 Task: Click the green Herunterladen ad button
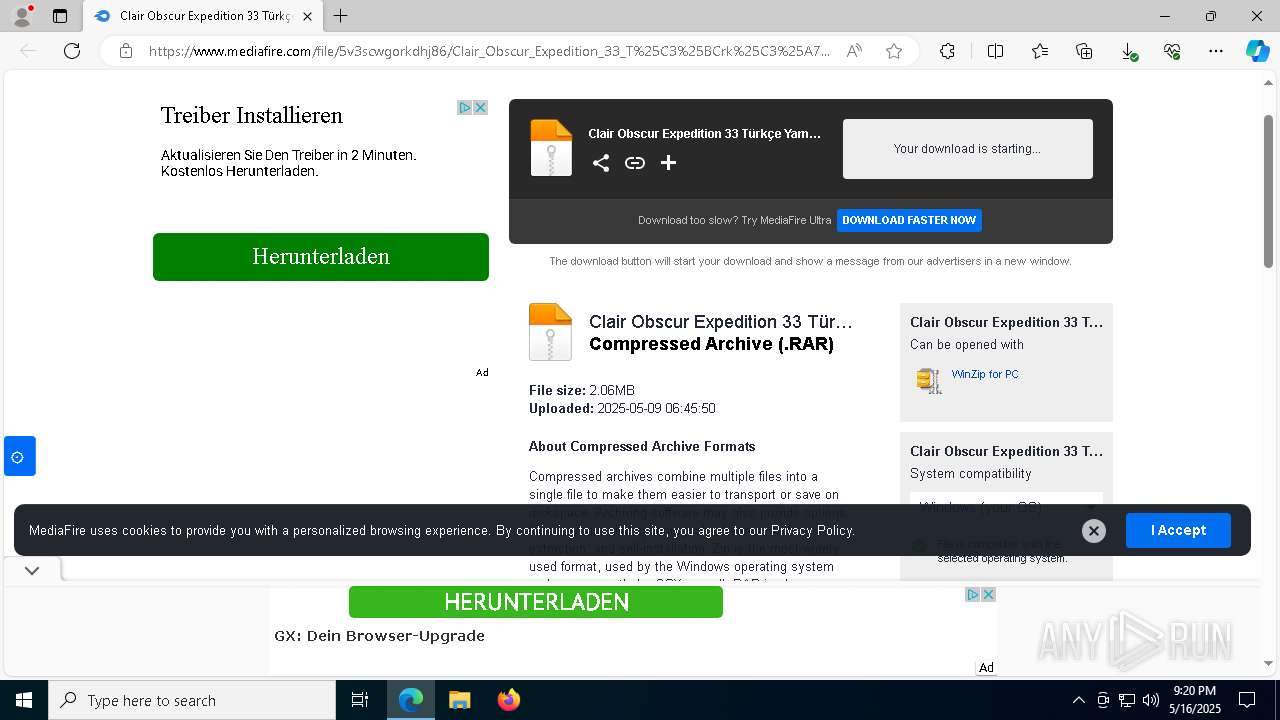[x=321, y=257]
